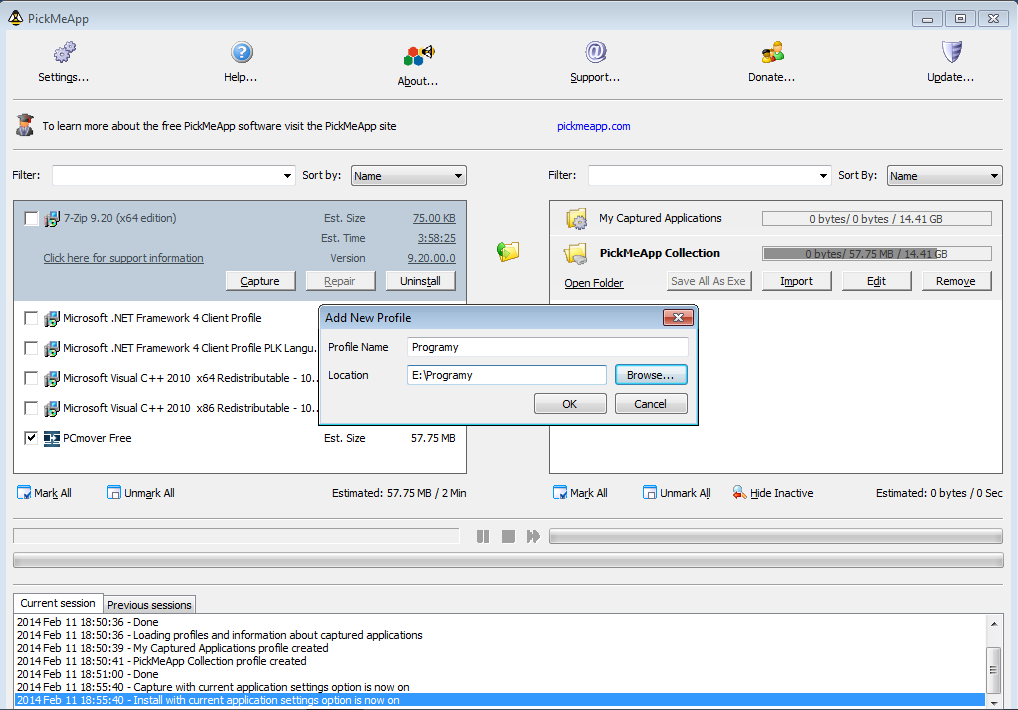1018x710 pixels.
Task: Click the Uninstall button for 7-Zip
Action: [420, 281]
